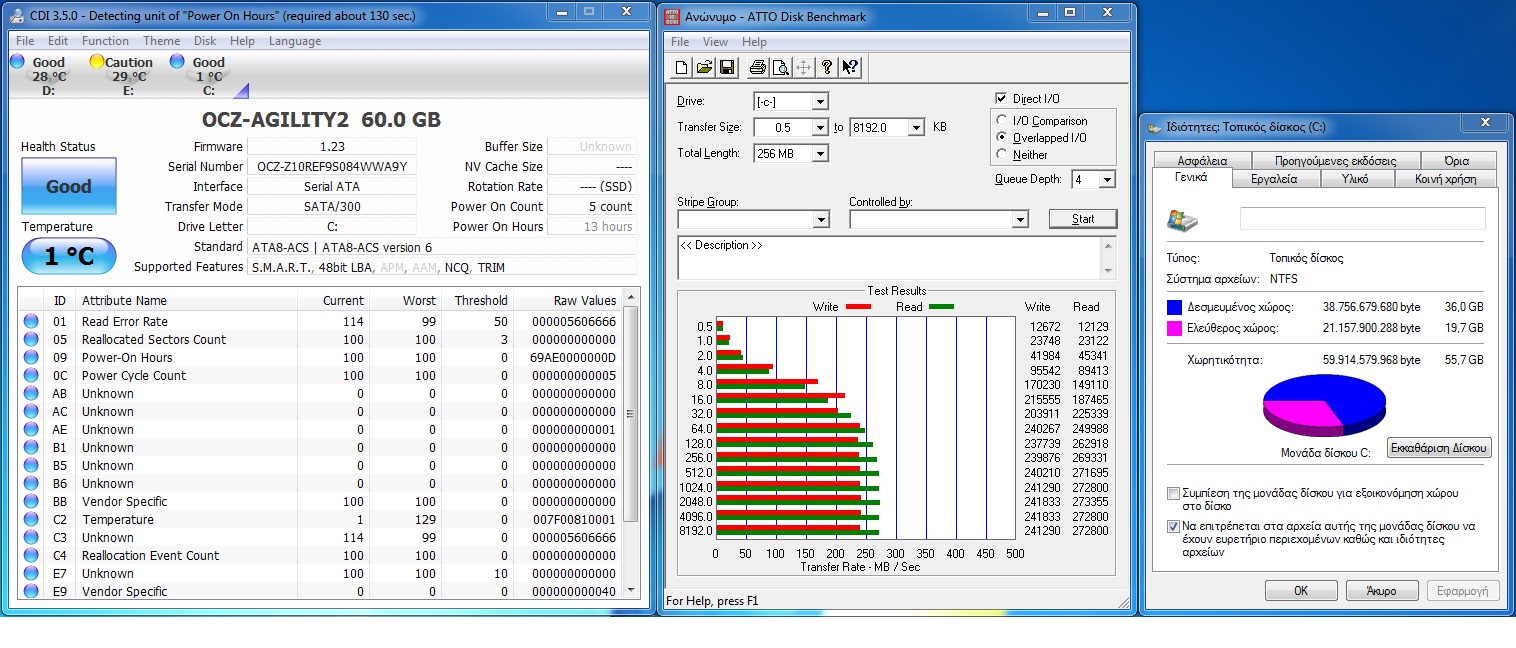Select the Overlapped I/O radio button
Viewport: 1516px width, 648px height.
(1003, 138)
